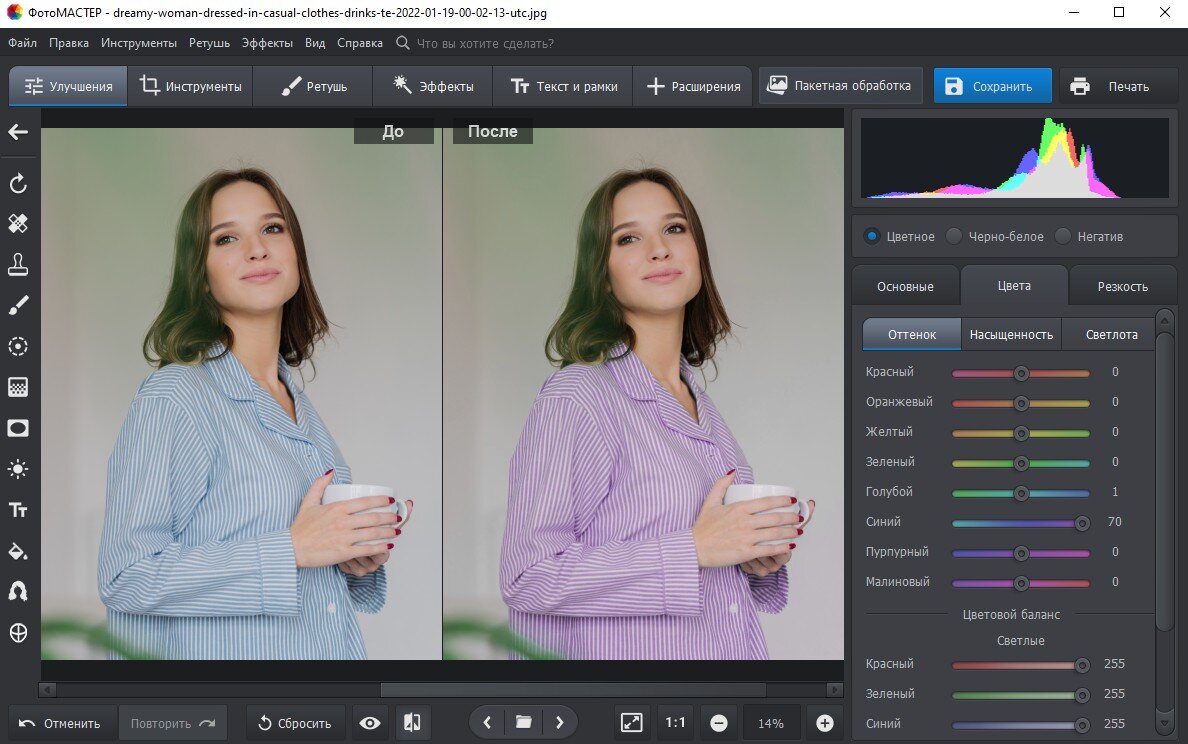Open the Эффекты menu

(267, 43)
